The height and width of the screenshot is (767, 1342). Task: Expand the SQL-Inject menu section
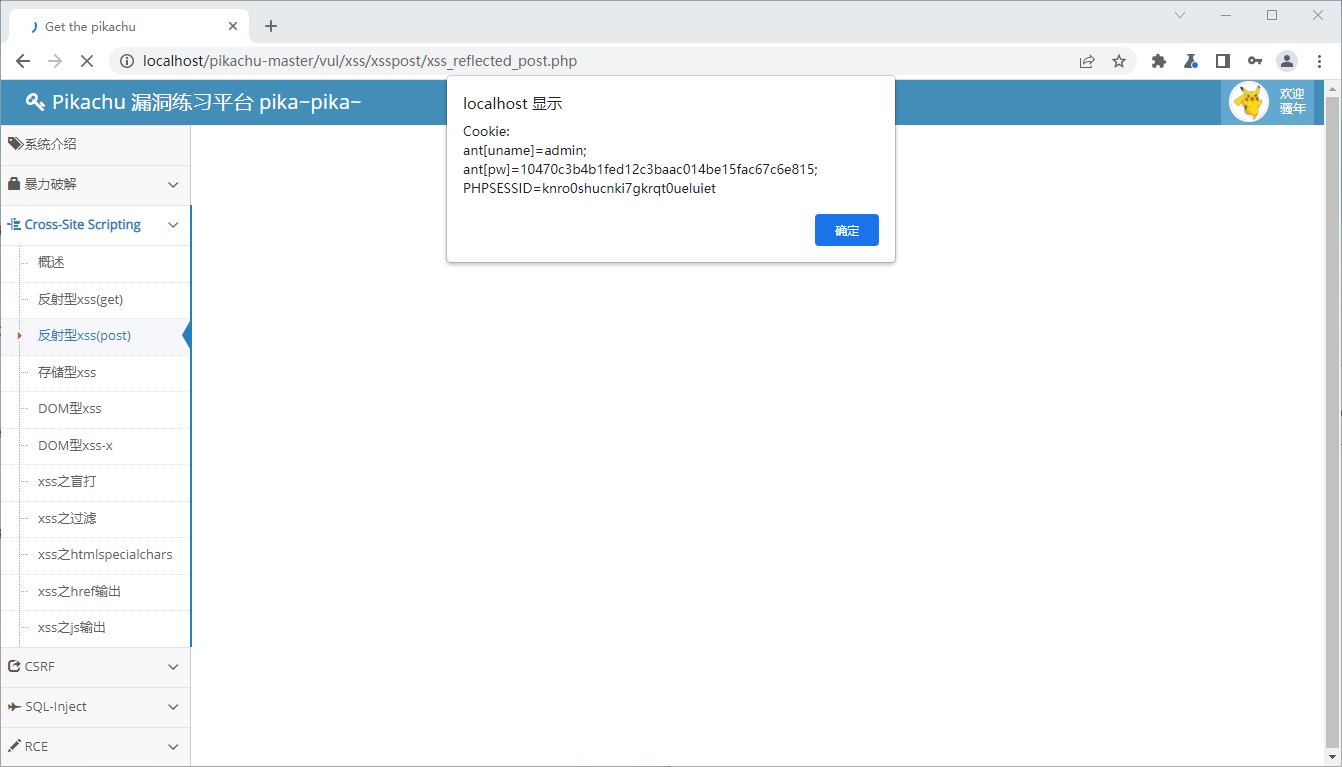point(95,707)
